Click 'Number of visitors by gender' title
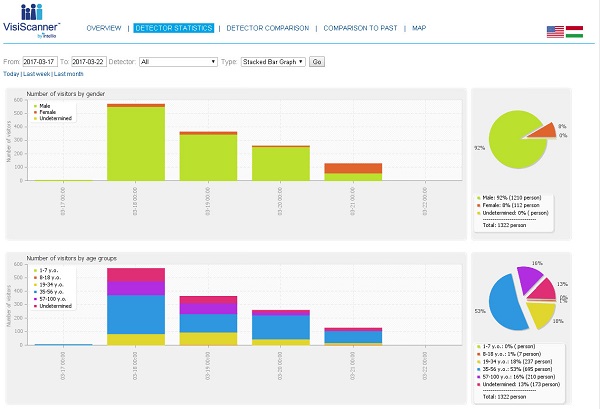600x409 pixels. point(65,94)
